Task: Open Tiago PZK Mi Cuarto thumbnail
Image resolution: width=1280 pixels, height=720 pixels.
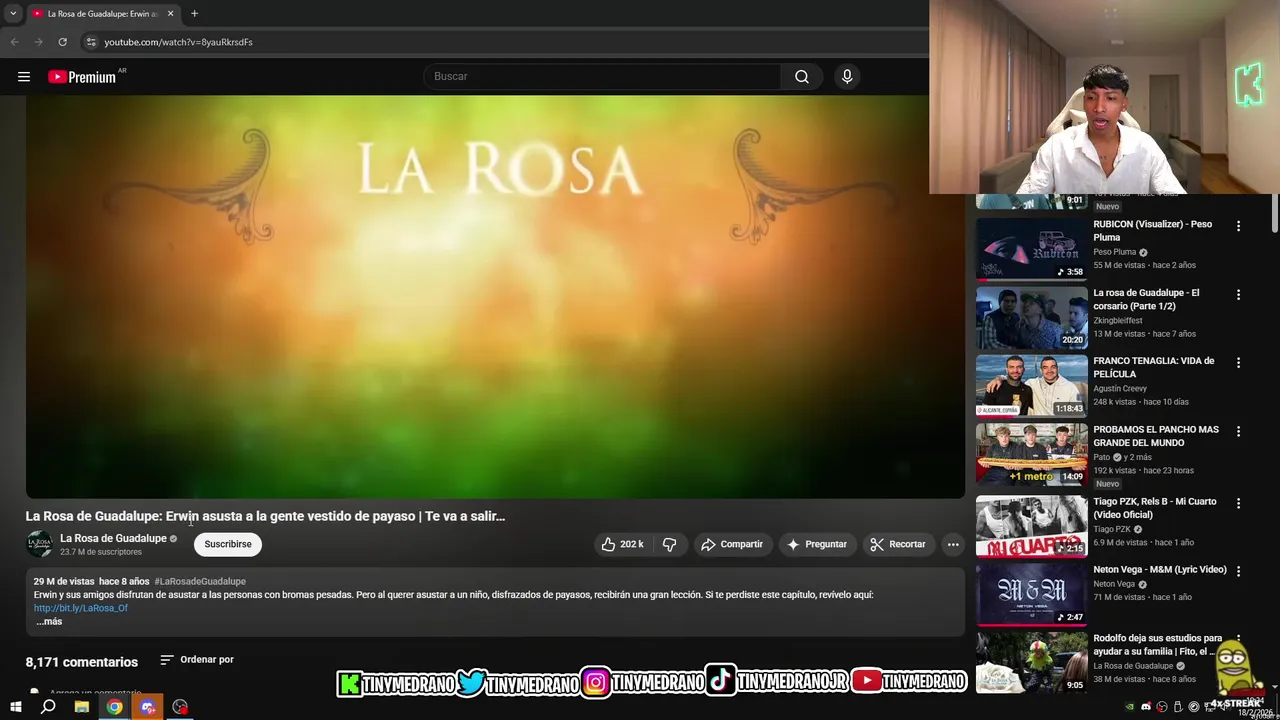Action: (1032, 526)
